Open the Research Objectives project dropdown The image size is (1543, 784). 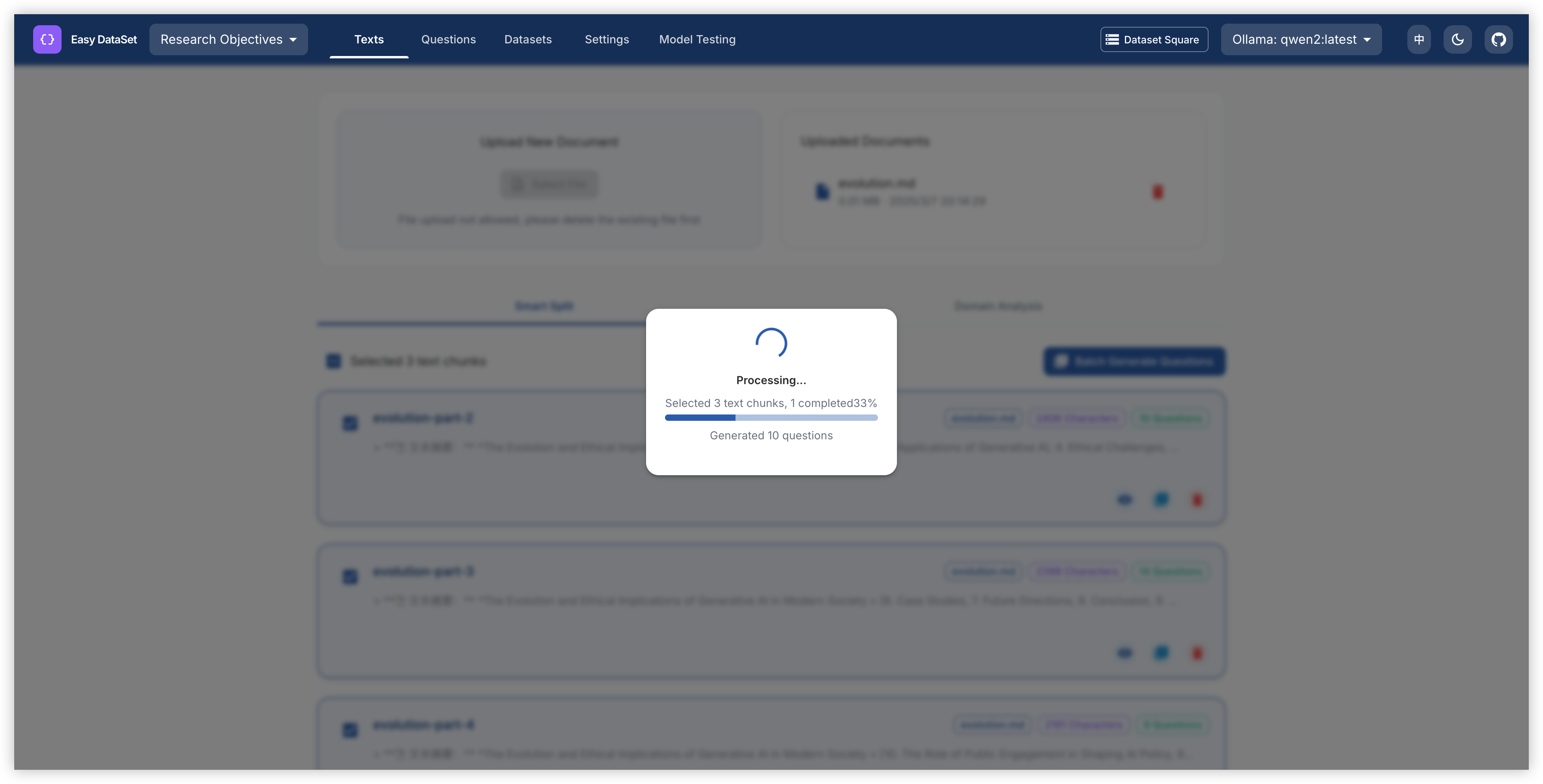(228, 39)
